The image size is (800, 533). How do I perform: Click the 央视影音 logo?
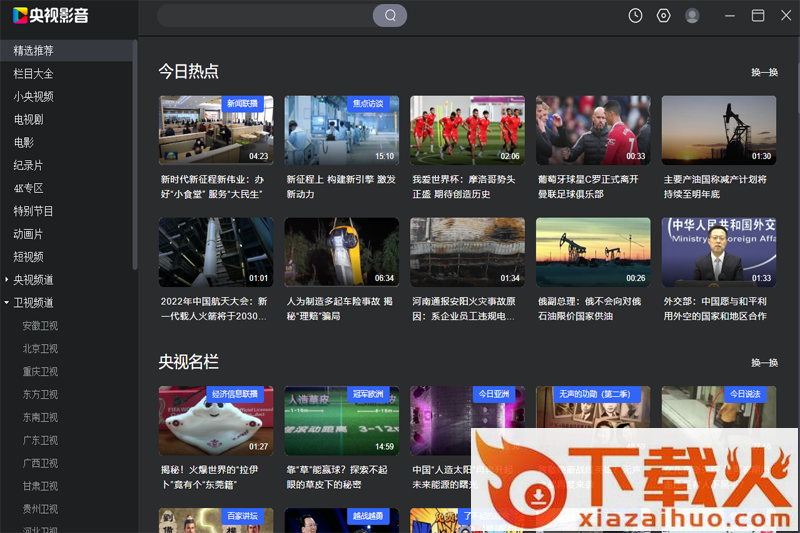pos(51,15)
